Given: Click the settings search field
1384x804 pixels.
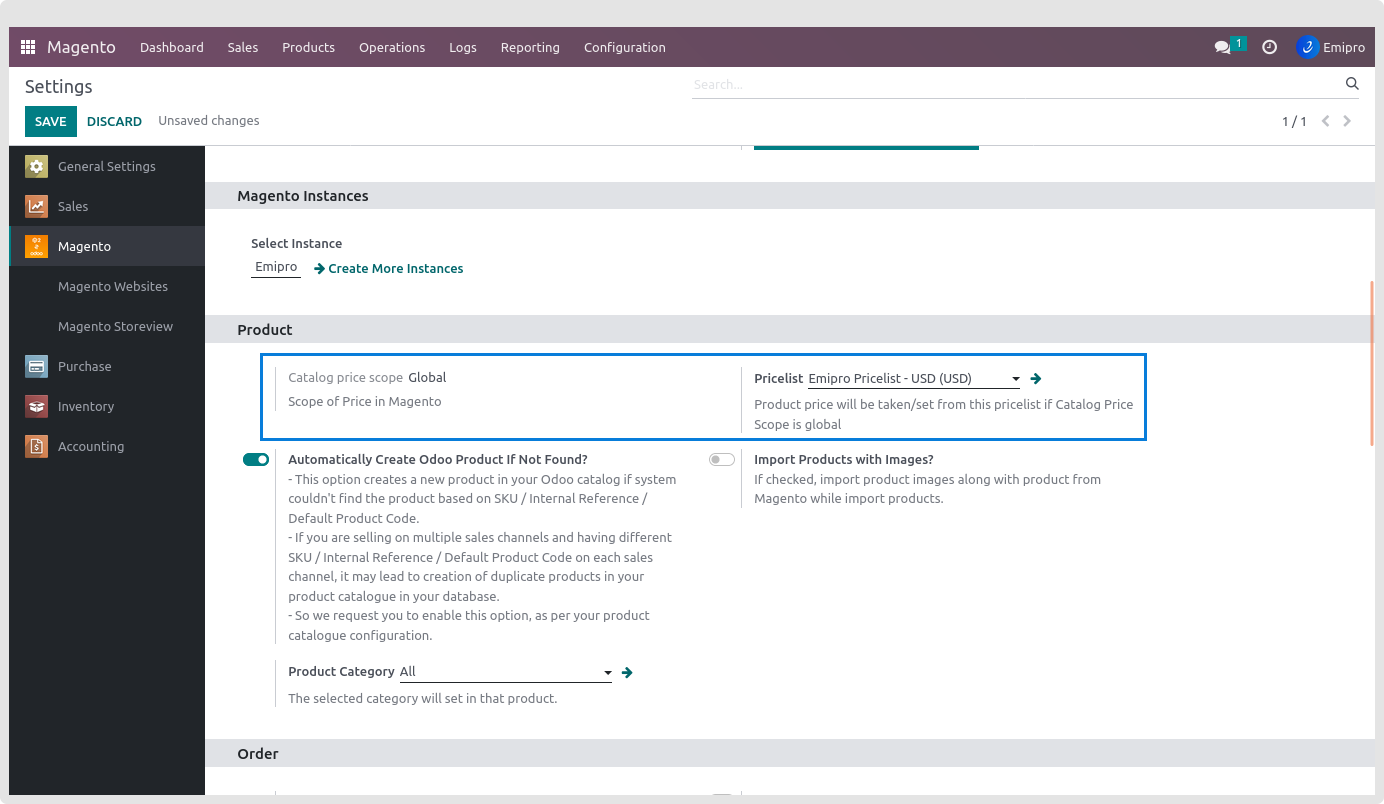Looking at the screenshot, I should pyautogui.click(x=1015, y=85).
